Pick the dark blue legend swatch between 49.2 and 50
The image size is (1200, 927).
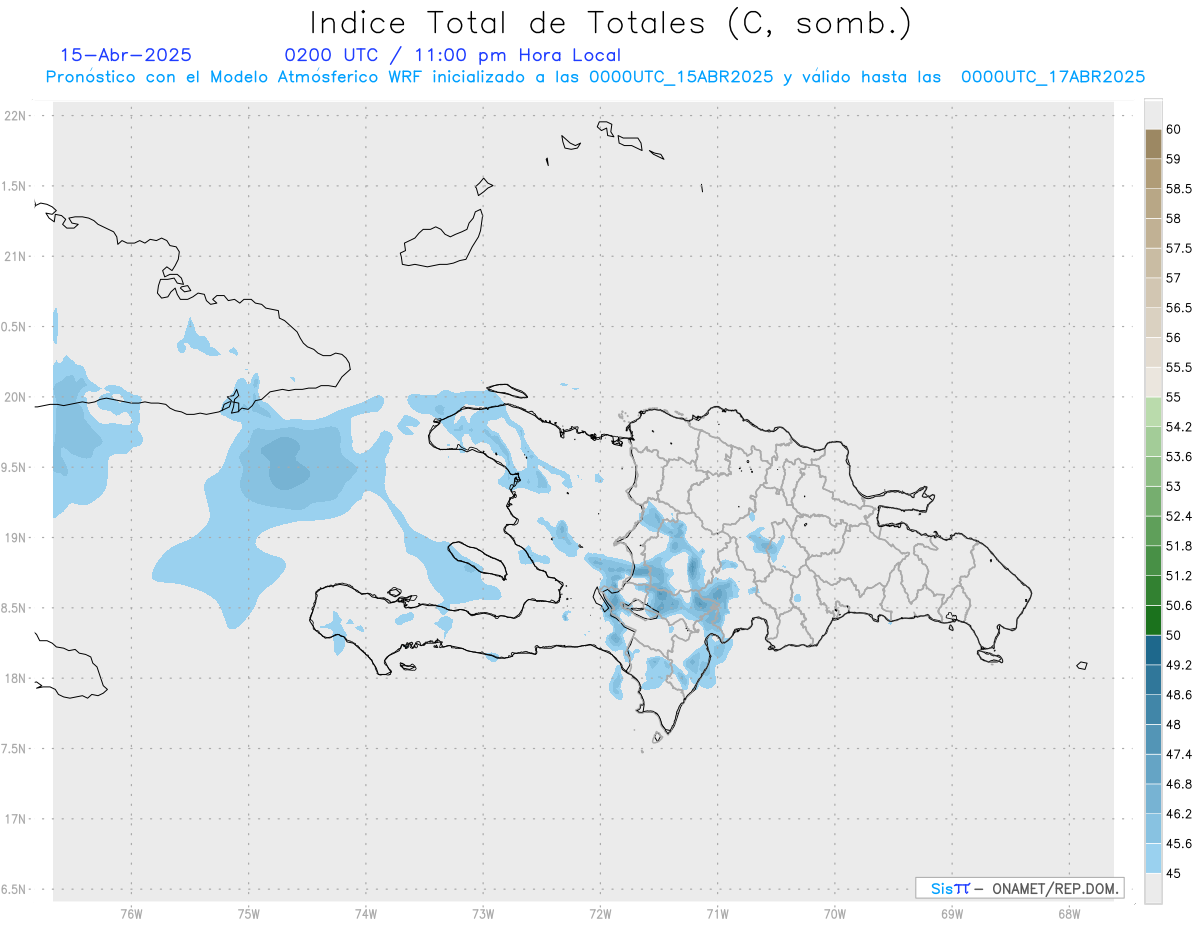1153,650
